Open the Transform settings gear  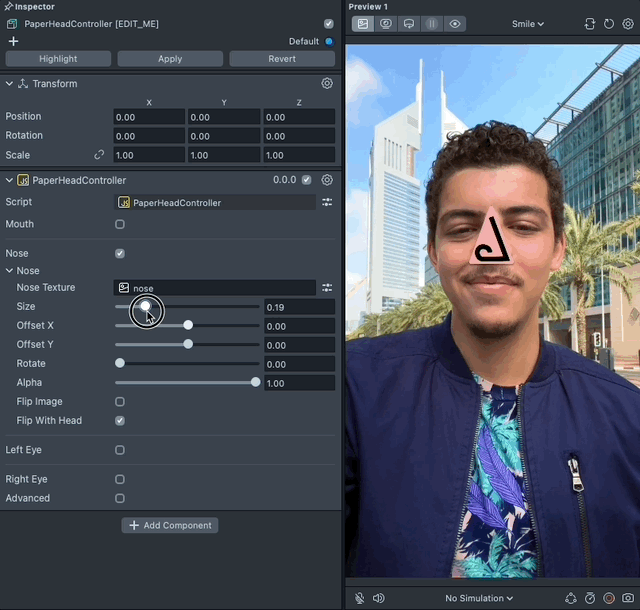pos(327,84)
